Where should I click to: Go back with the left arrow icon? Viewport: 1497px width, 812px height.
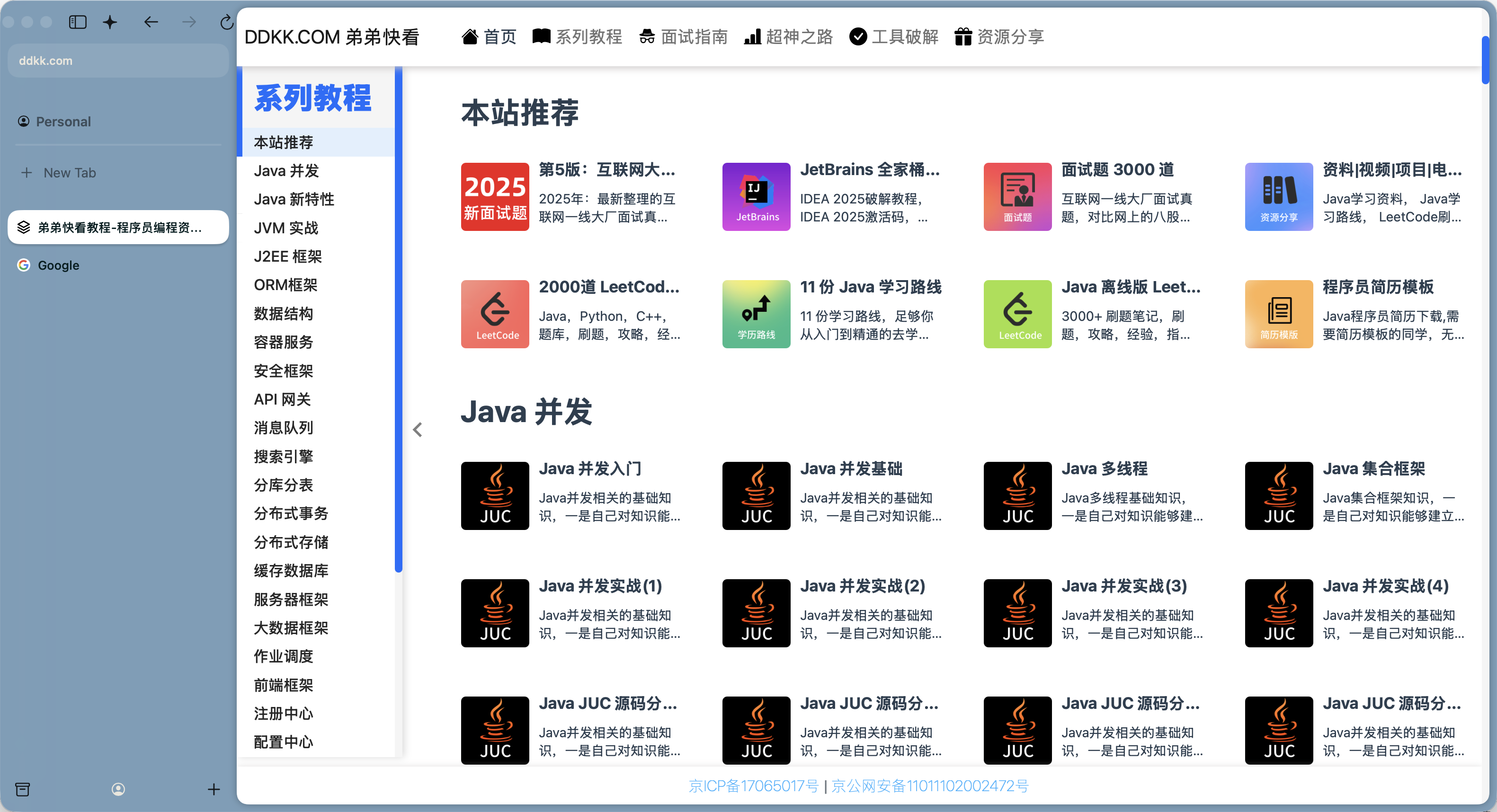tap(151, 22)
